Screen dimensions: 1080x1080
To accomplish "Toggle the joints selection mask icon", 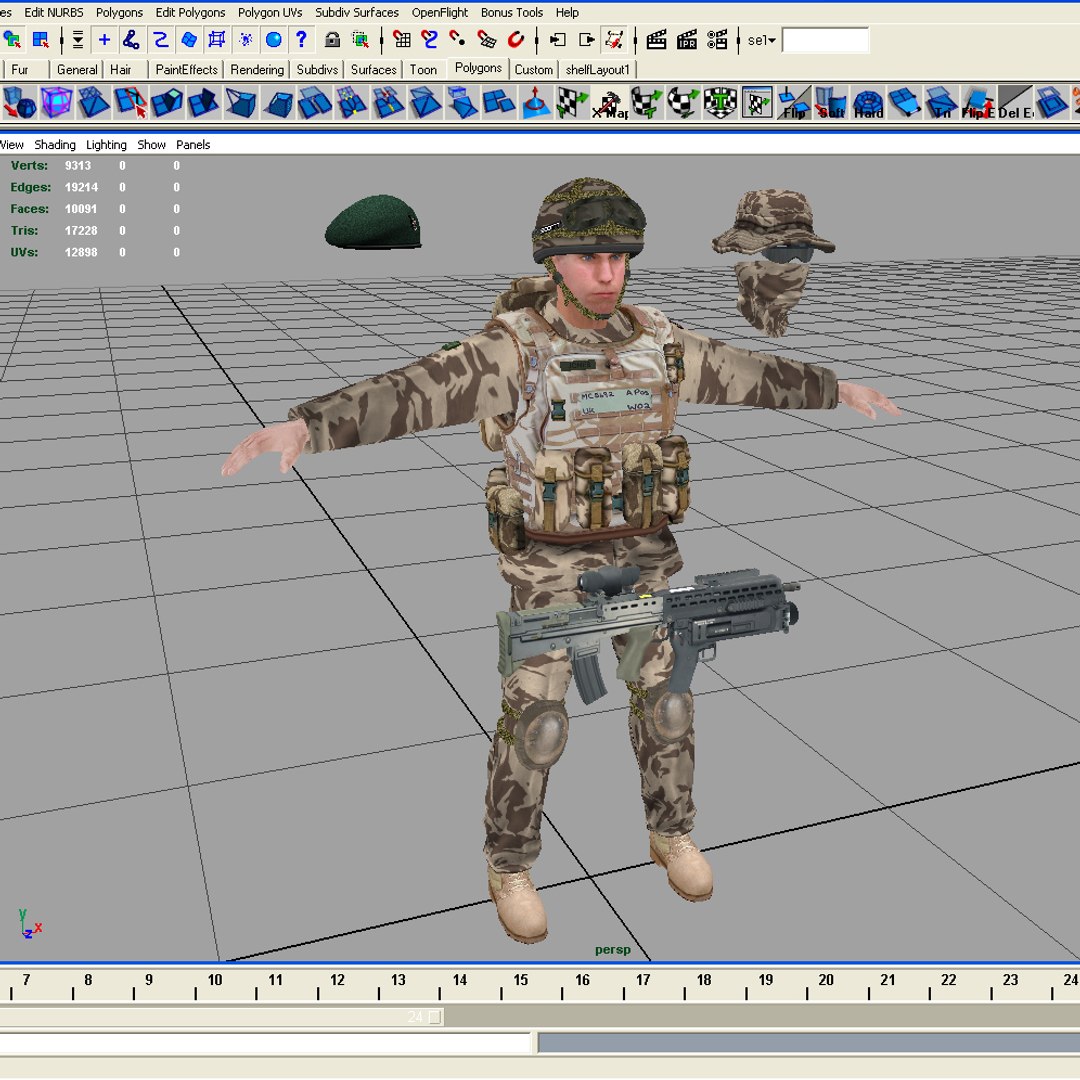I will click(131, 40).
